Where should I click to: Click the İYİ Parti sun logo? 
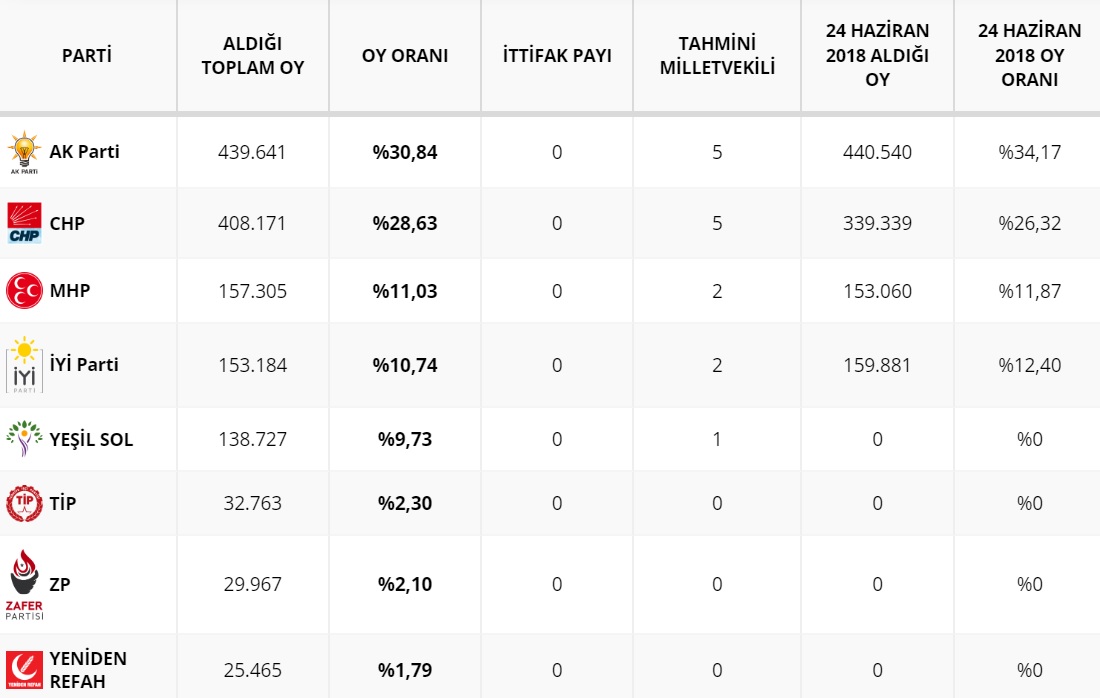click(25, 365)
